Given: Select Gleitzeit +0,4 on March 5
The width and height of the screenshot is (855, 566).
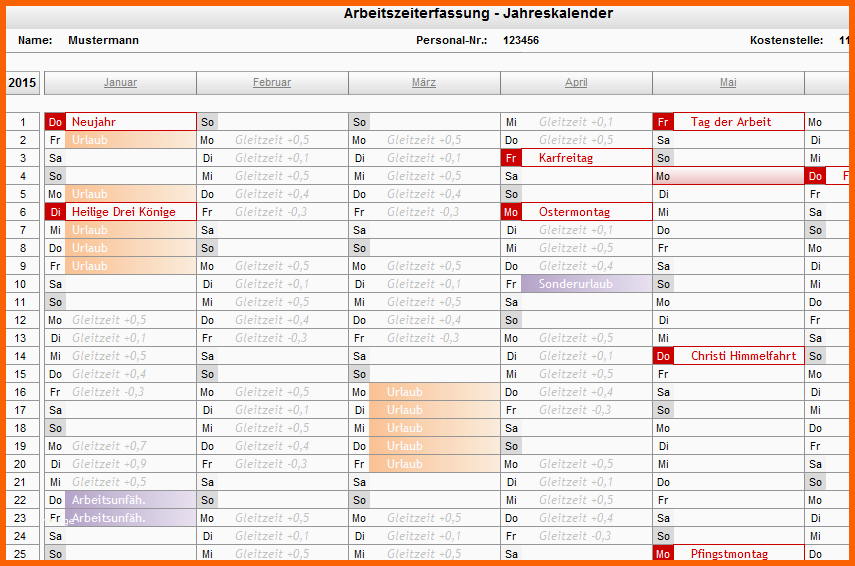Looking at the screenshot, I should coord(424,194).
